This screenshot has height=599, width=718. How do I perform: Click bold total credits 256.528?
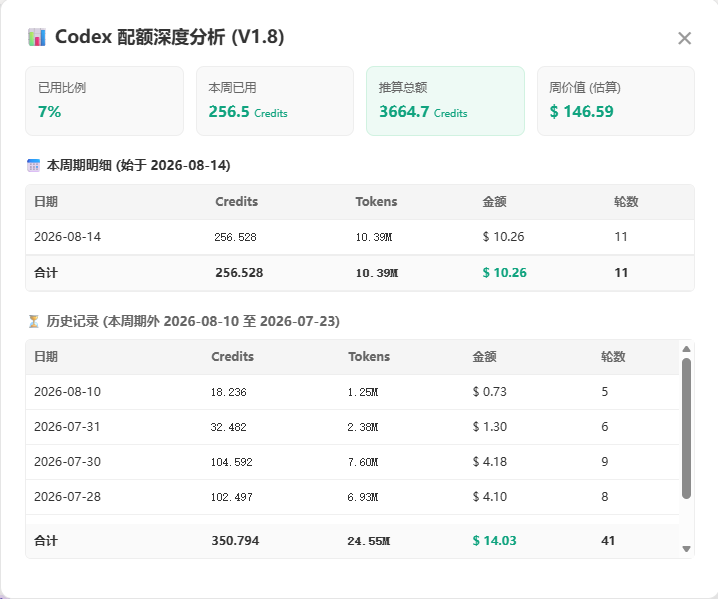point(239,272)
